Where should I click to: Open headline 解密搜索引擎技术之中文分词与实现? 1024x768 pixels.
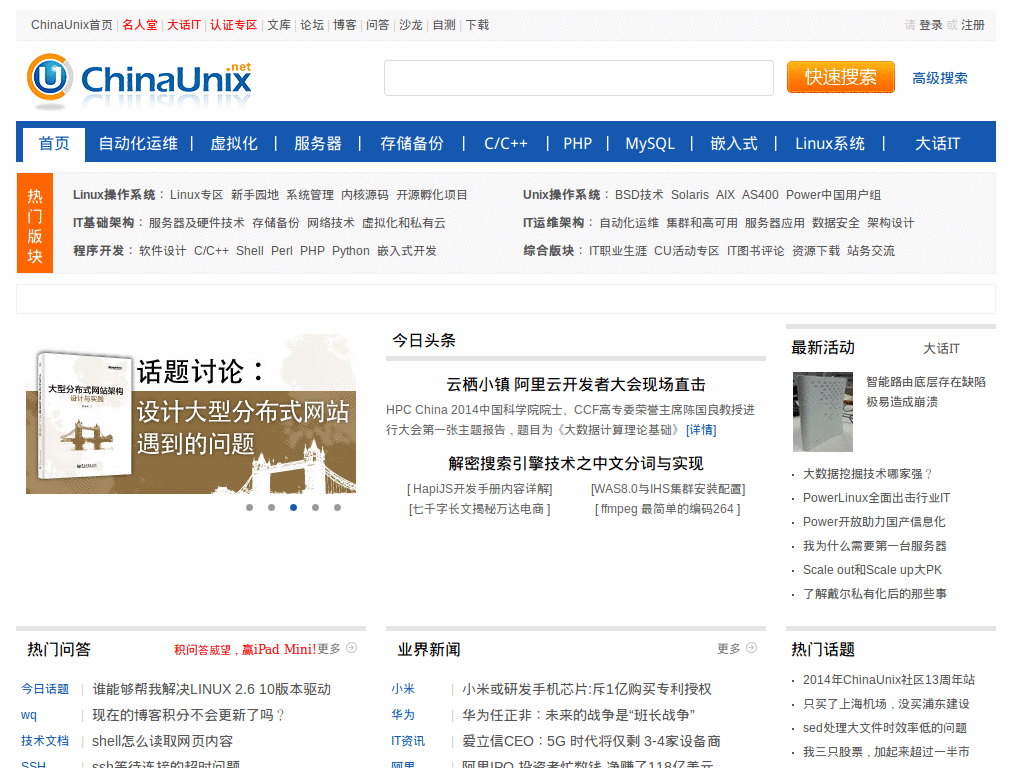pyautogui.click(x=575, y=464)
